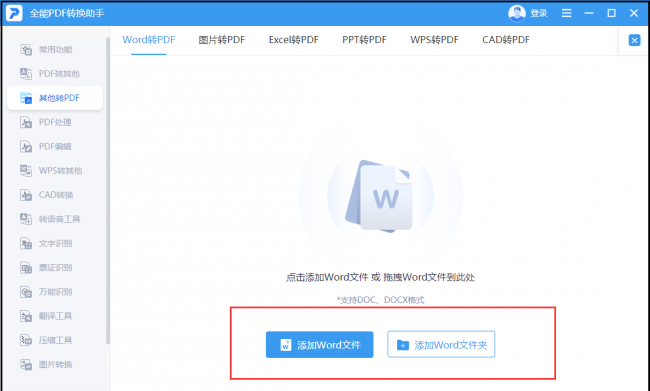650x391 pixels.
Task: Select WPS转其他 label in sidebar
Action: point(61,170)
